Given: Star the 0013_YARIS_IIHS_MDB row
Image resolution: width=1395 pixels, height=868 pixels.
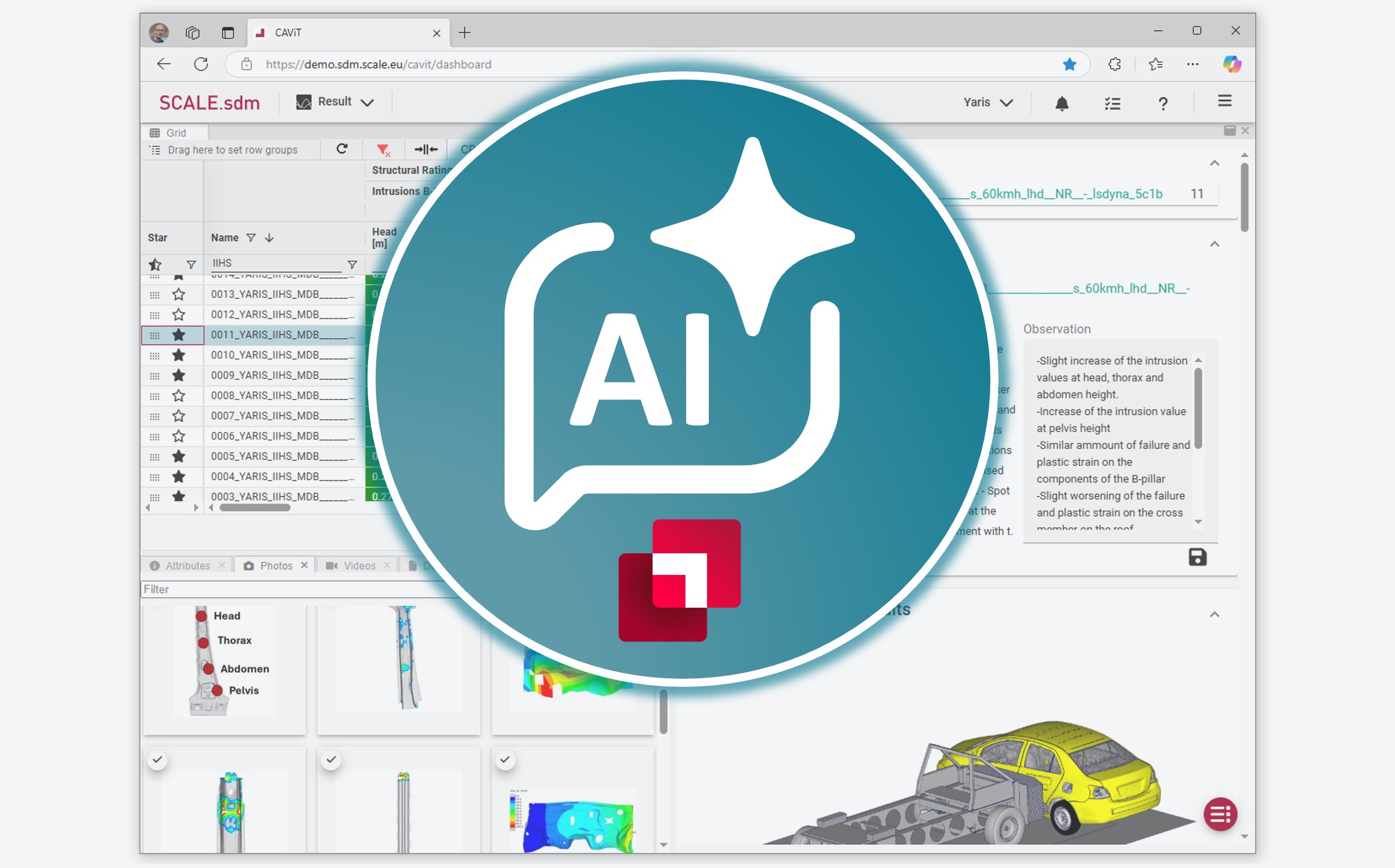Looking at the screenshot, I should (x=178, y=294).
